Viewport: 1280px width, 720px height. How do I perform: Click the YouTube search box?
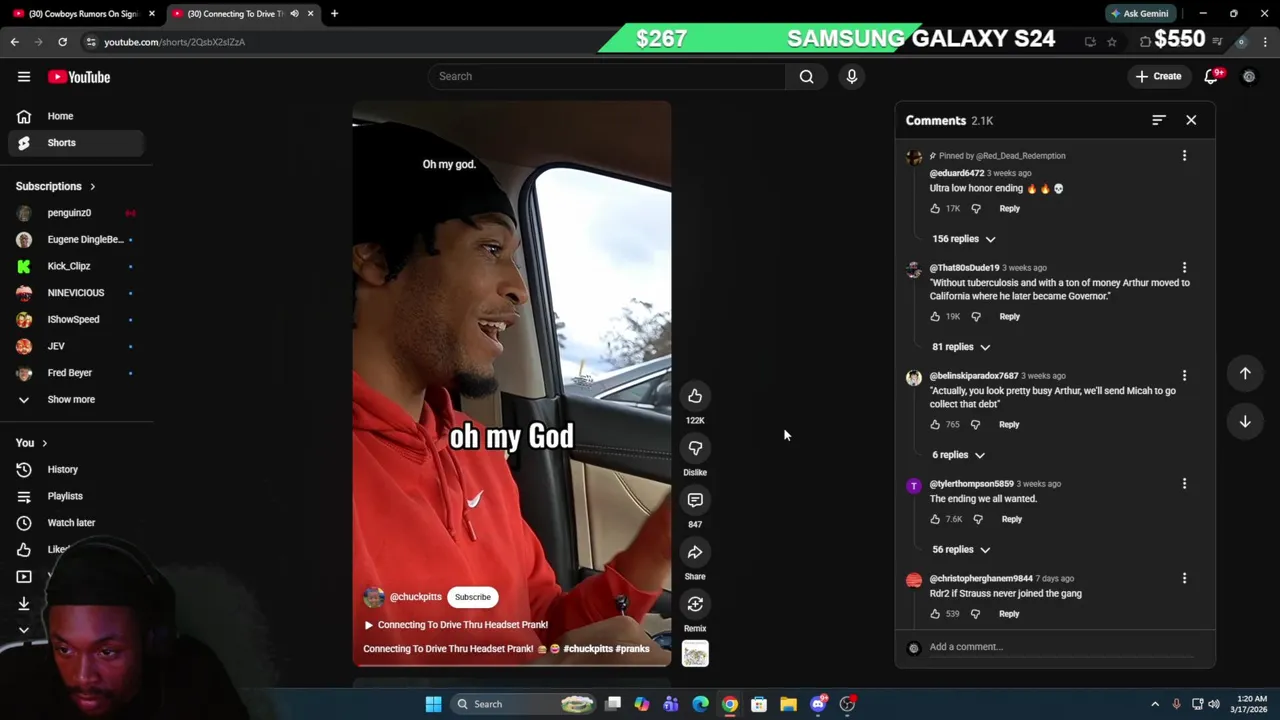[608, 76]
